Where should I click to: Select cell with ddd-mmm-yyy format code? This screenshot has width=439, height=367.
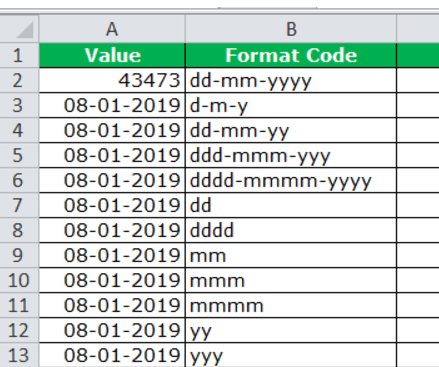point(291,155)
